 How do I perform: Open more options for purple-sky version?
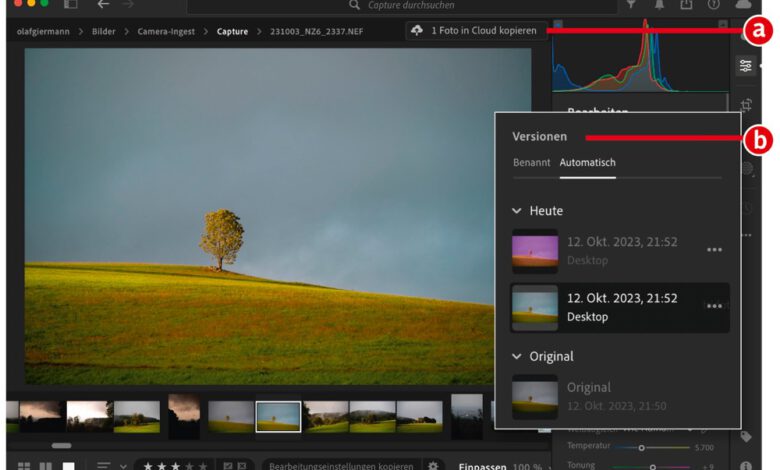[x=714, y=250]
